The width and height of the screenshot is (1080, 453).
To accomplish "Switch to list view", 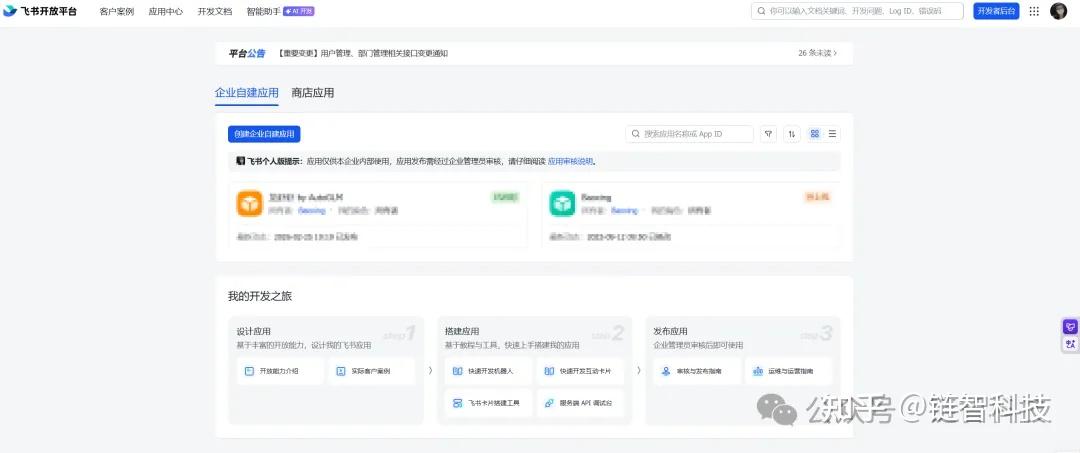I will point(832,134).
